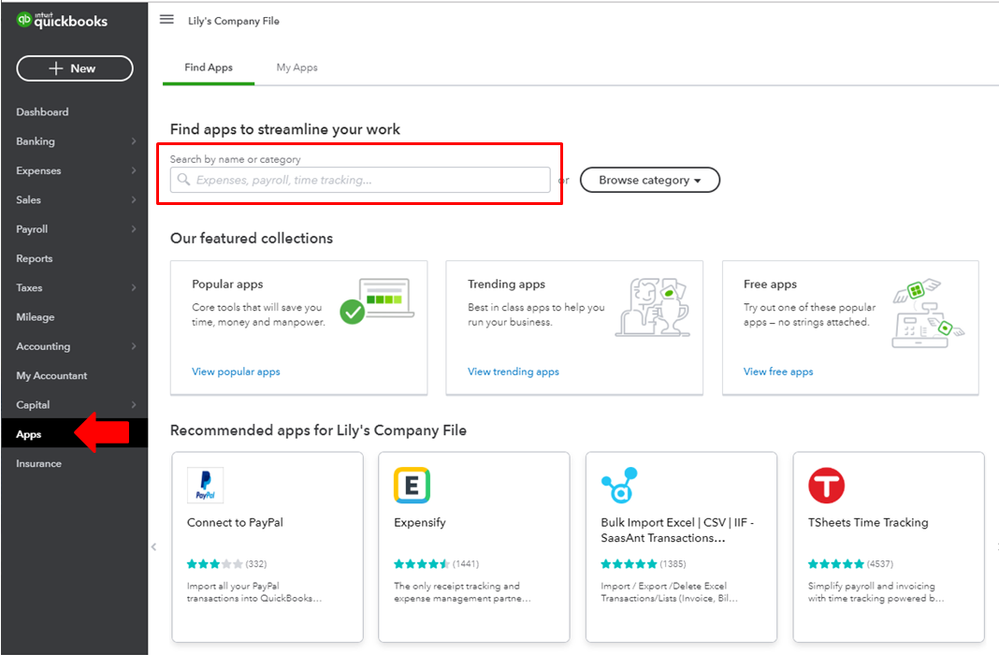Click the Expensify star rating
This screenshot has width=999, height=656.
422,564
